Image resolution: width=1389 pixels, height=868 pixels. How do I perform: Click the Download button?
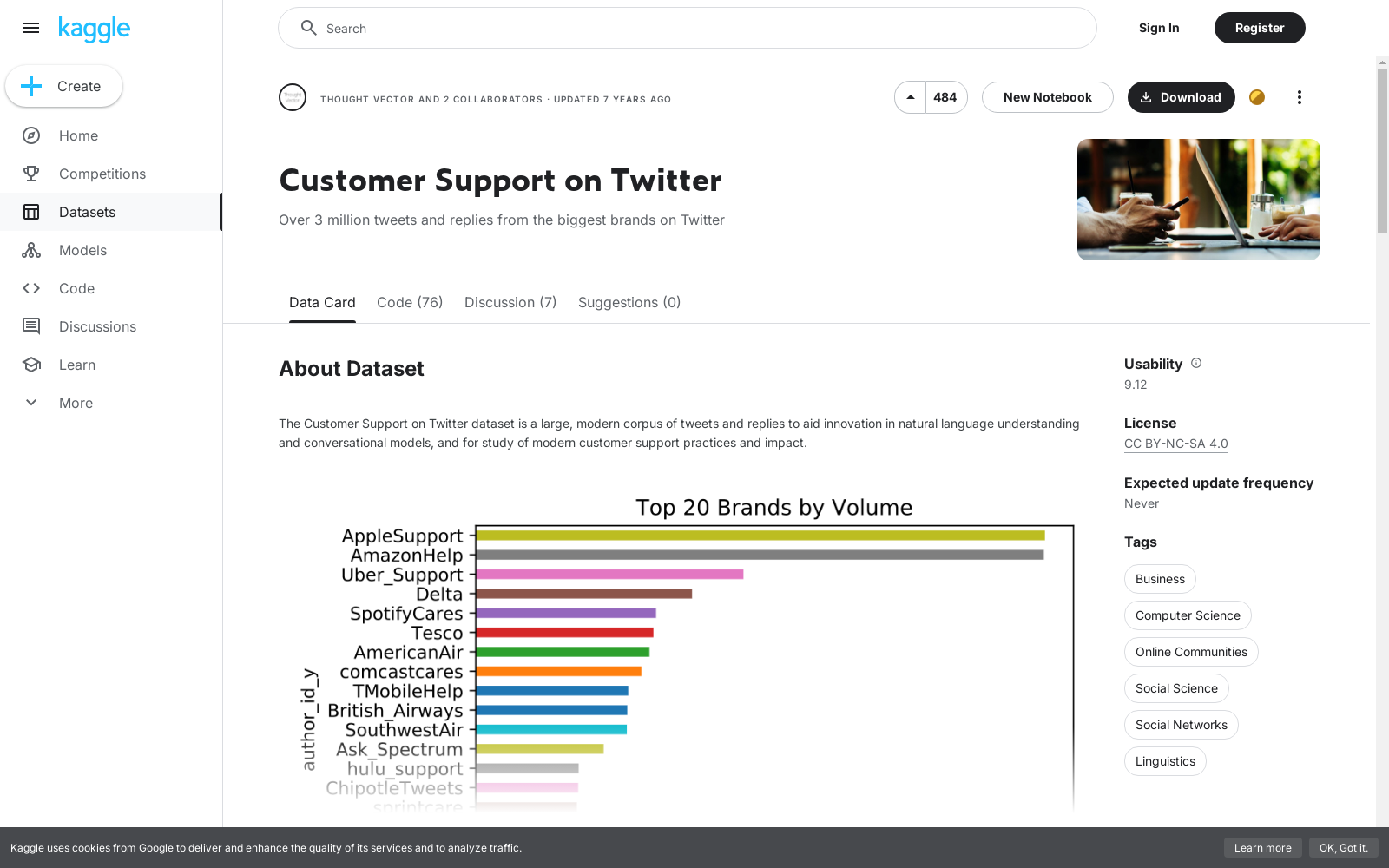[x=1181, y=97]
